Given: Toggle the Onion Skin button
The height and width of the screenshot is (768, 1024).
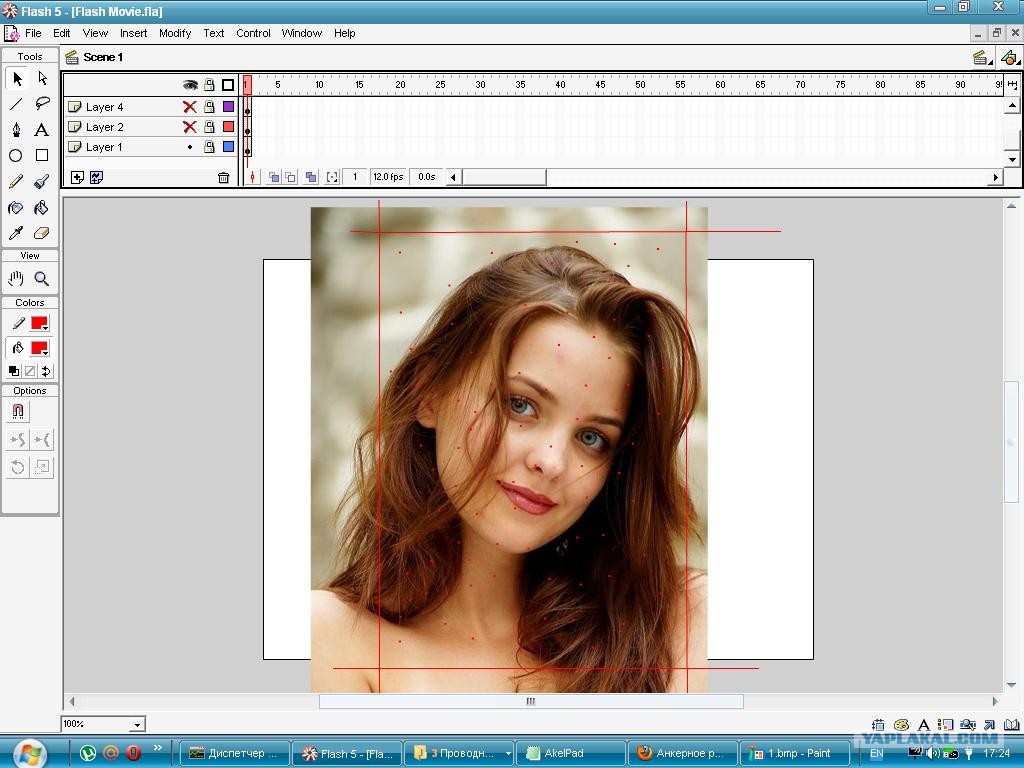Looking at the screenshot, I should 274,177.
